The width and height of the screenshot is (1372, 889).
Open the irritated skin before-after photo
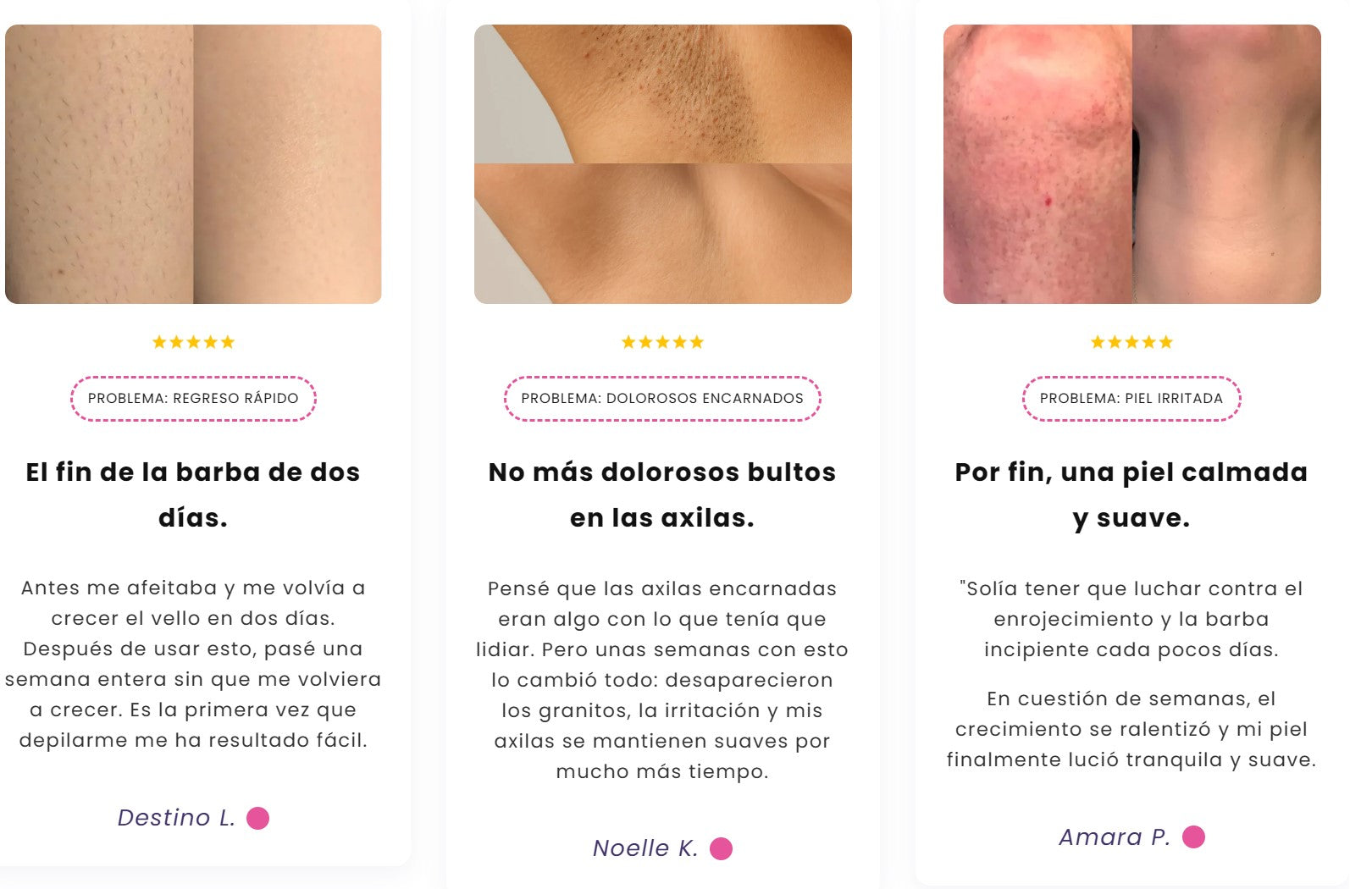1132,164
